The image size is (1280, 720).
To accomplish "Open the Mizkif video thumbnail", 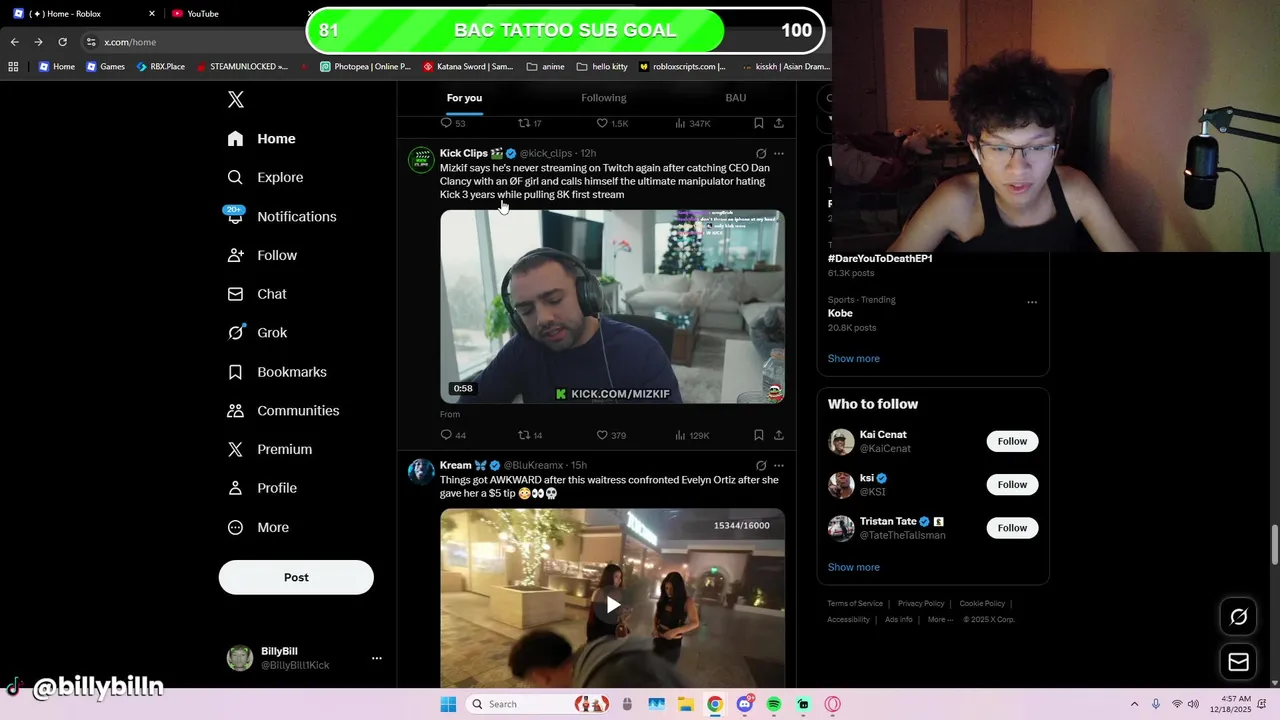I will 612,306.
